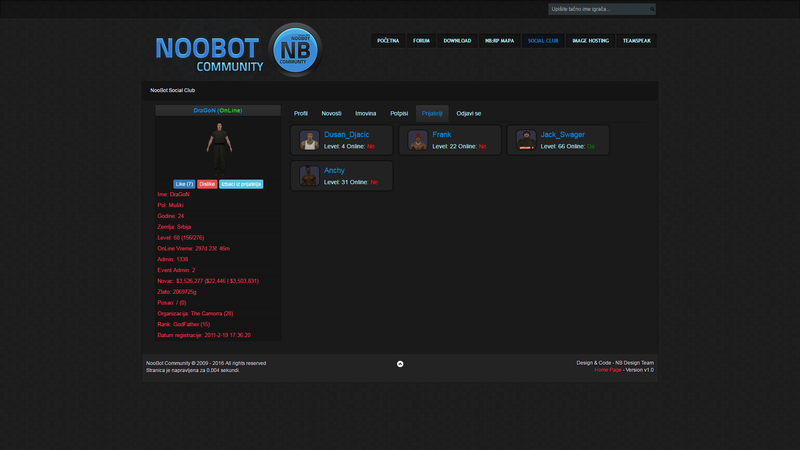Open the Početna menu item
The image size is (800, 450).
(x=388, y=41)
